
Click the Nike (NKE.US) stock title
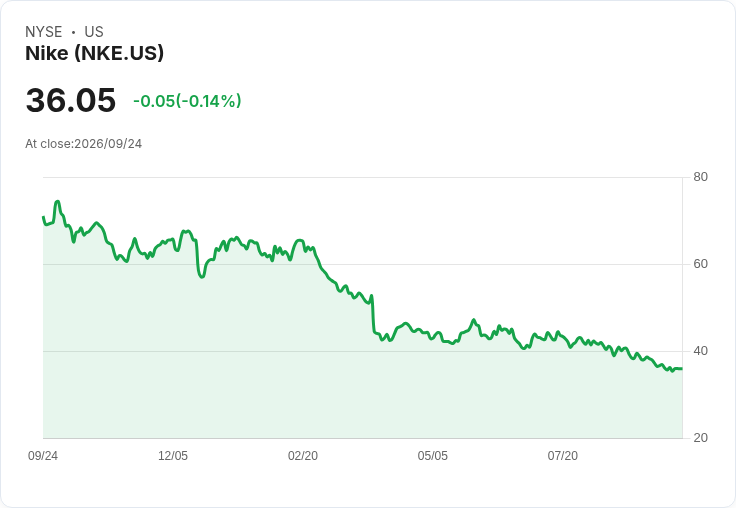[94, 53]
